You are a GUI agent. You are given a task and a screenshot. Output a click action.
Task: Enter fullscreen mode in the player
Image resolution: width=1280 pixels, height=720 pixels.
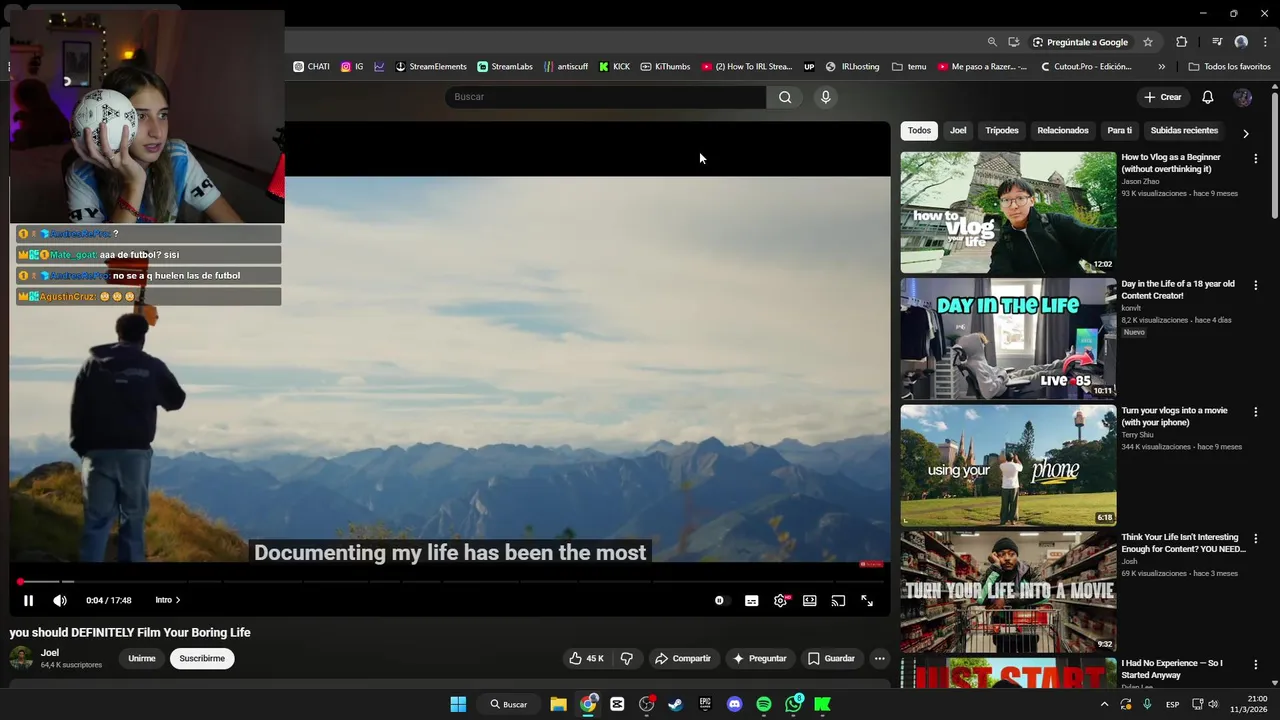point(867,600)
